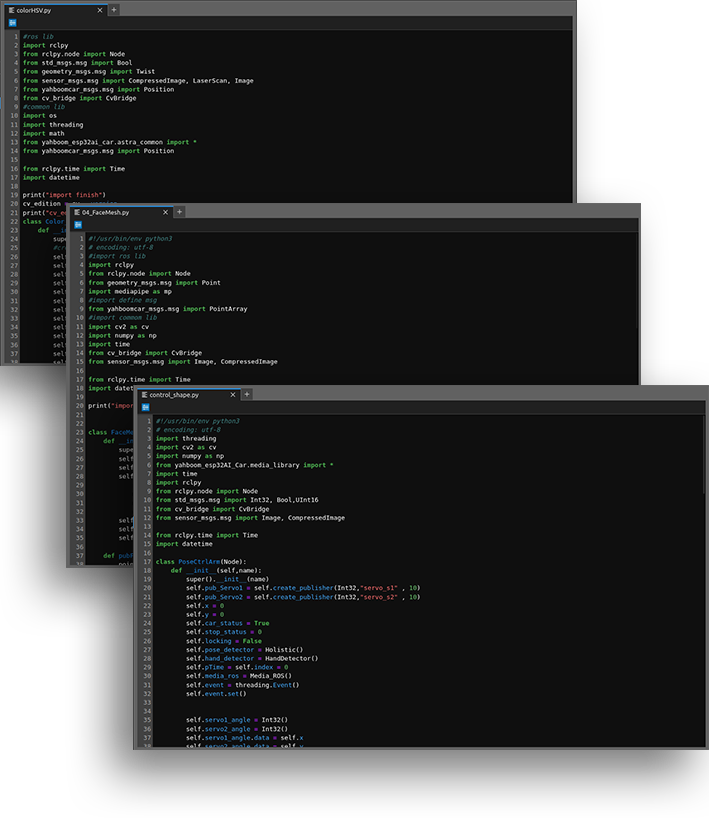This screenshot has width=709, height=818.
Task: Close the 04_FaceMesh.py tab
Action: click(x=165, y=212)
